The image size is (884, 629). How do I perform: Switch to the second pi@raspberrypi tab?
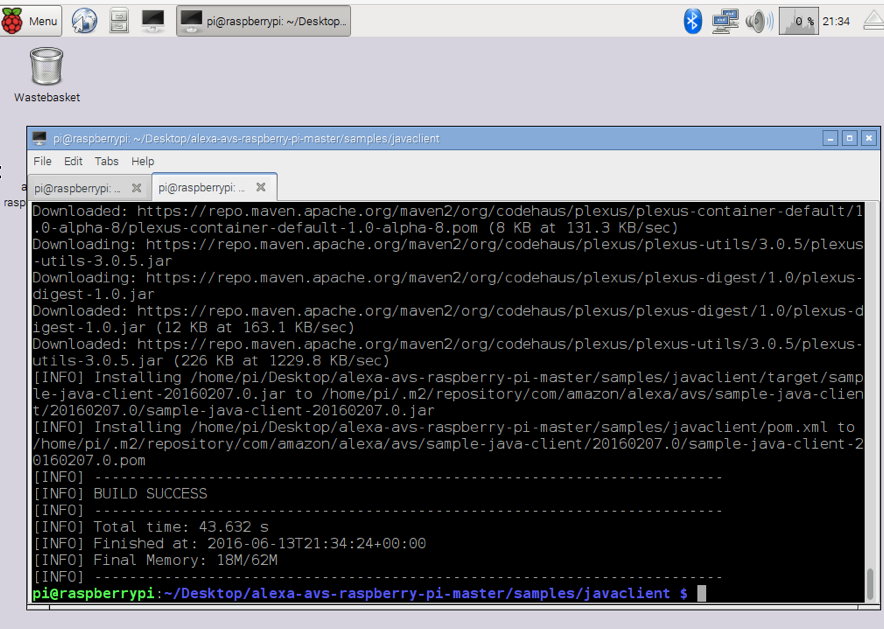pyautogui.click(x=202, y=188)
